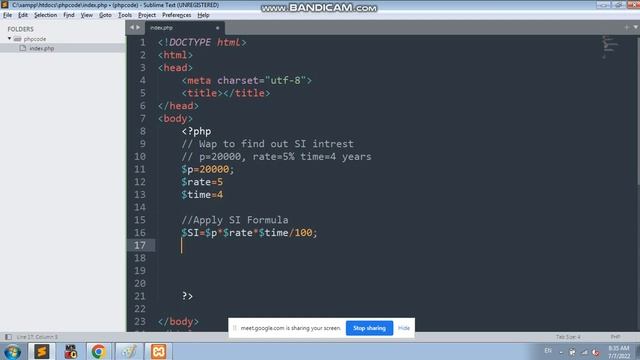Image resolution: width=640 pixels, height=360 pixels.
Task: Toggle the sidebar icon in status bar
Action: click(8, 337)
